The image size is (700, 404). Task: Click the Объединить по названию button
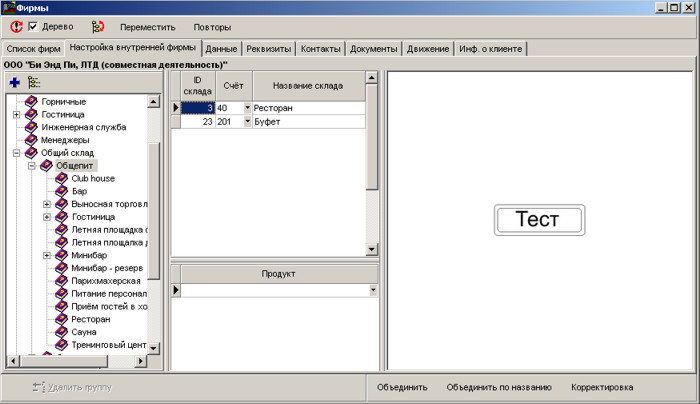[499, 387]
